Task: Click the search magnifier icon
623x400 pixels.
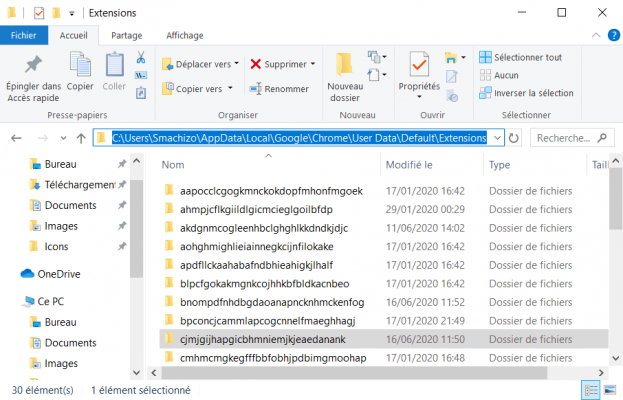Action: click(602, 138)
